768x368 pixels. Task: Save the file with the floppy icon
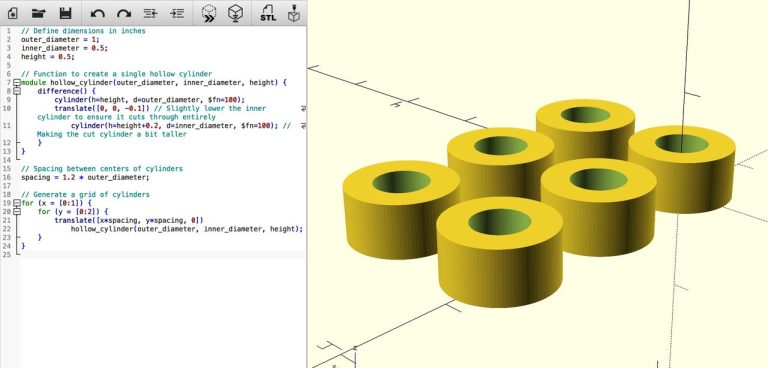coord(65,13)
